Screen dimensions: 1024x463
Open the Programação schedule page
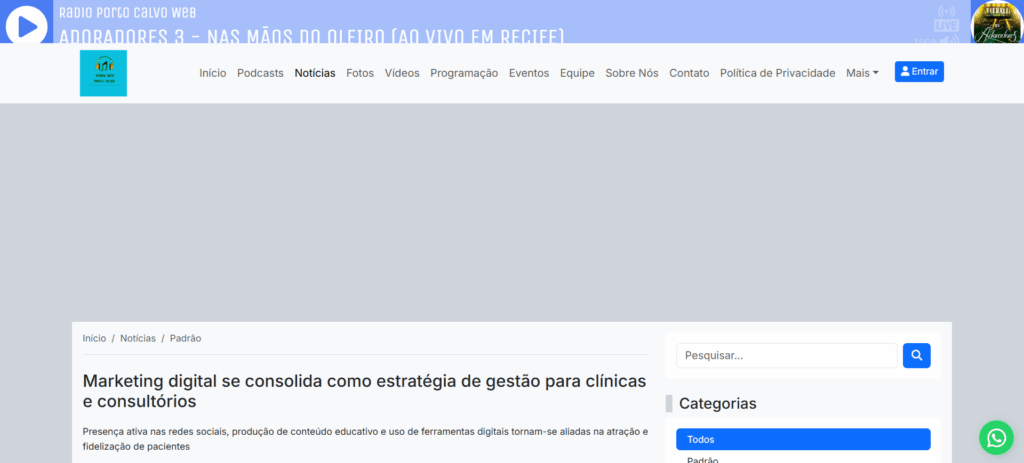pyautogui.click(x=464, y=73)
